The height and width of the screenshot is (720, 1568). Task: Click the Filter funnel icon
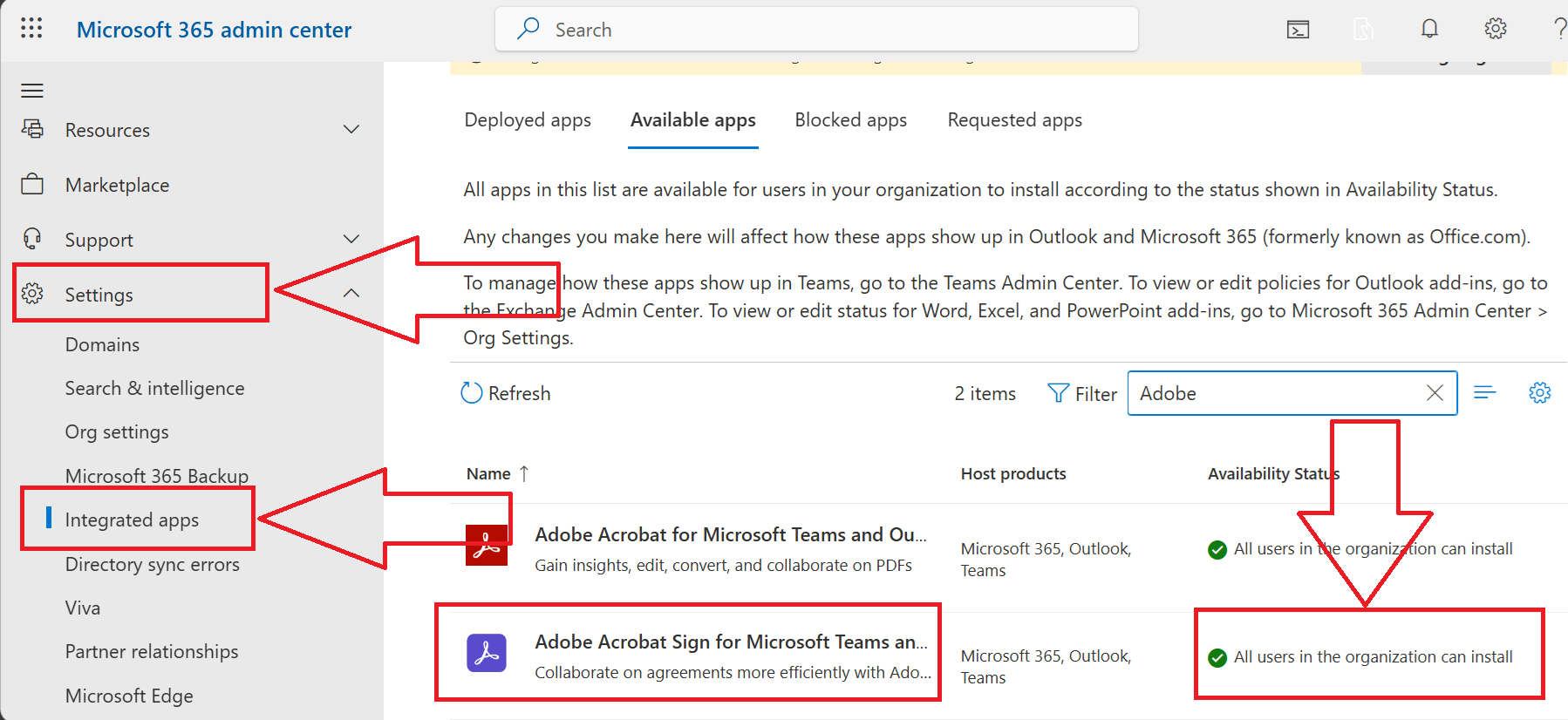tap(1058, 393)
